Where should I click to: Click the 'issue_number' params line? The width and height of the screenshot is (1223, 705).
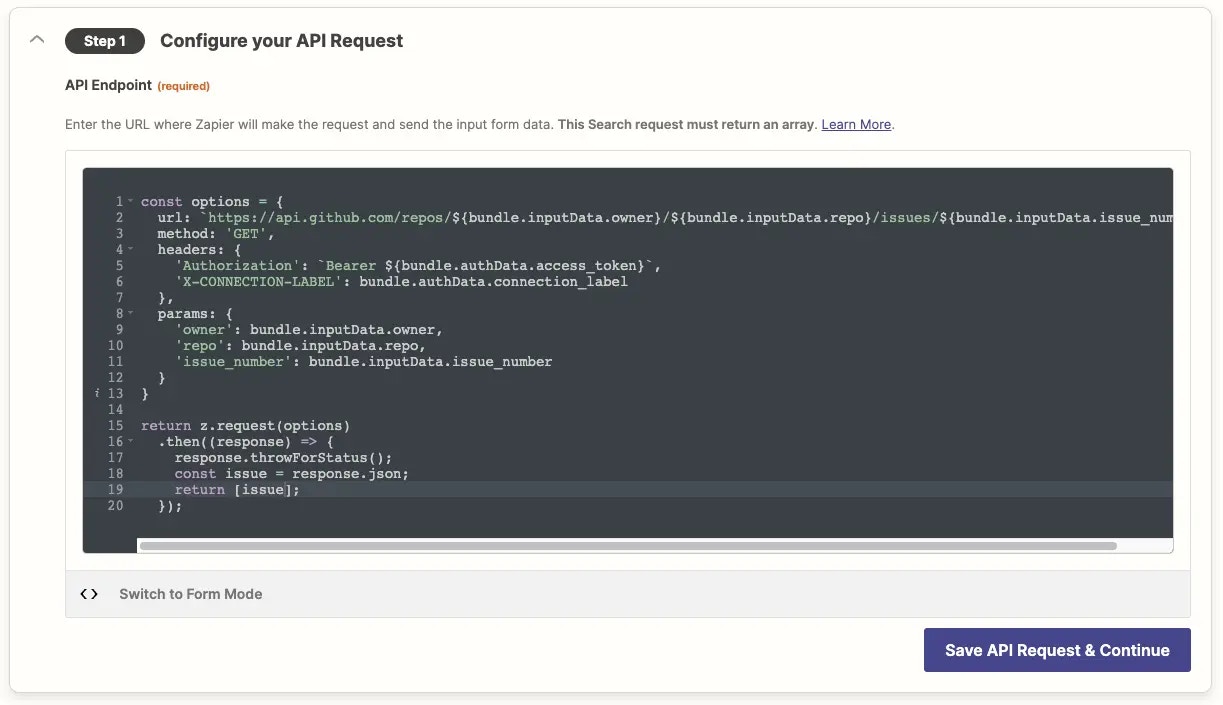pyautogui.click(x=363, y=362)
